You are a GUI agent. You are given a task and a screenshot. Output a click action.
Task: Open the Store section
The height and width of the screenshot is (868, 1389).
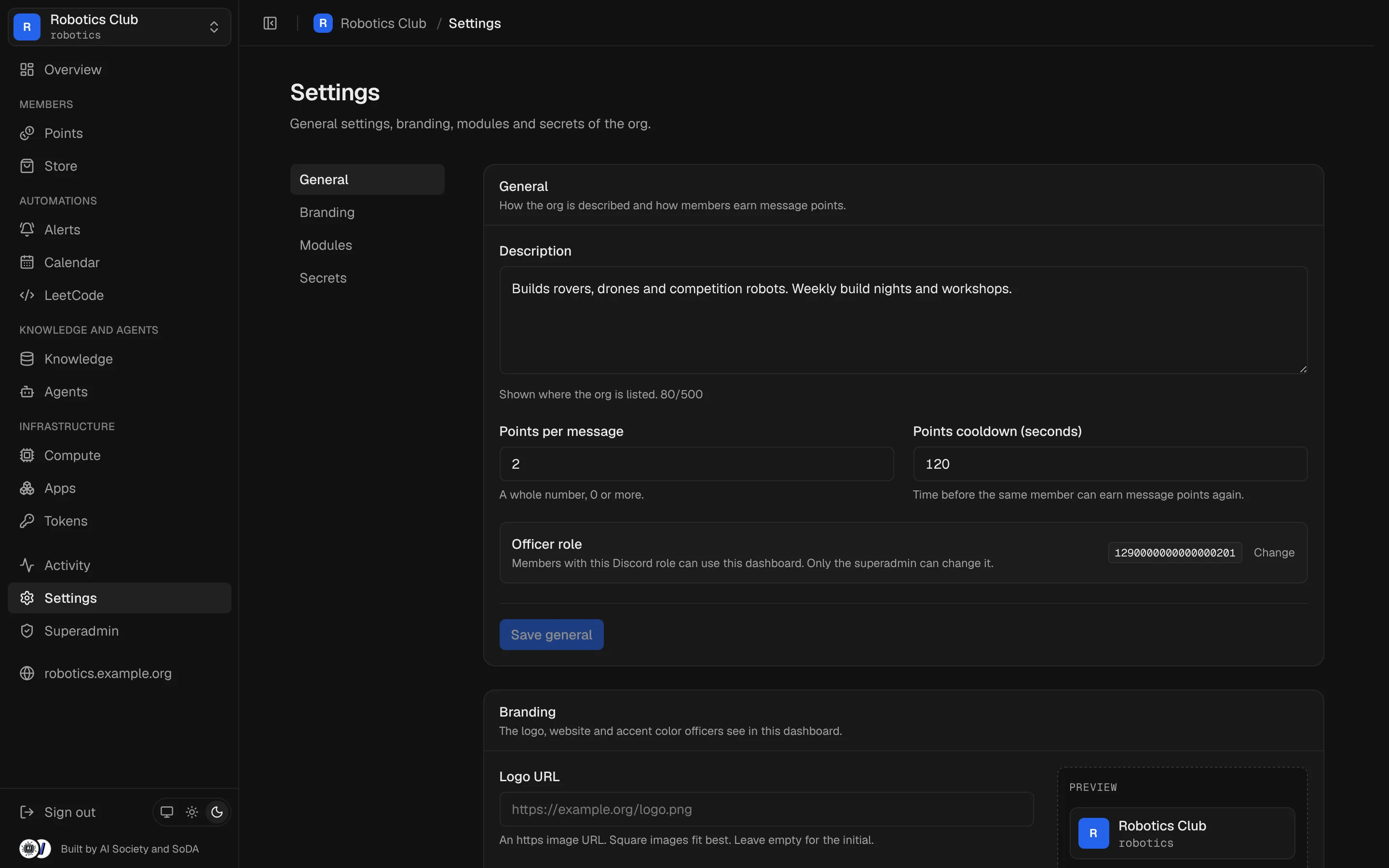120,166
